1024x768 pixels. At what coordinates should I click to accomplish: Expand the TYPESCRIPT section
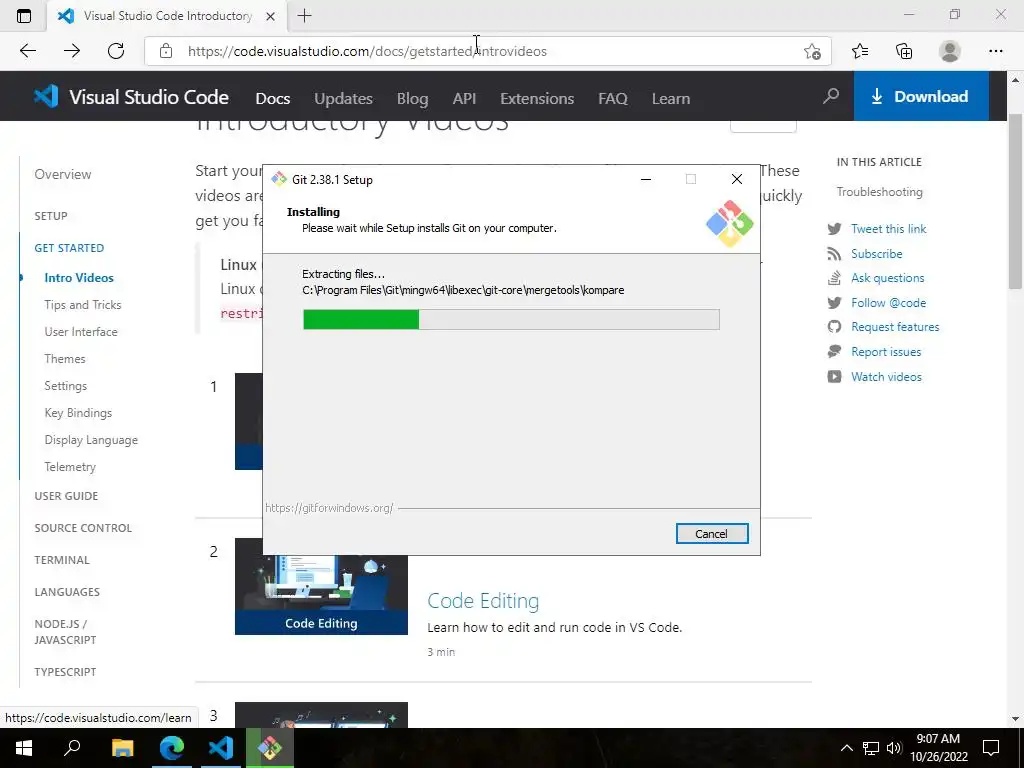pos(65,672)
